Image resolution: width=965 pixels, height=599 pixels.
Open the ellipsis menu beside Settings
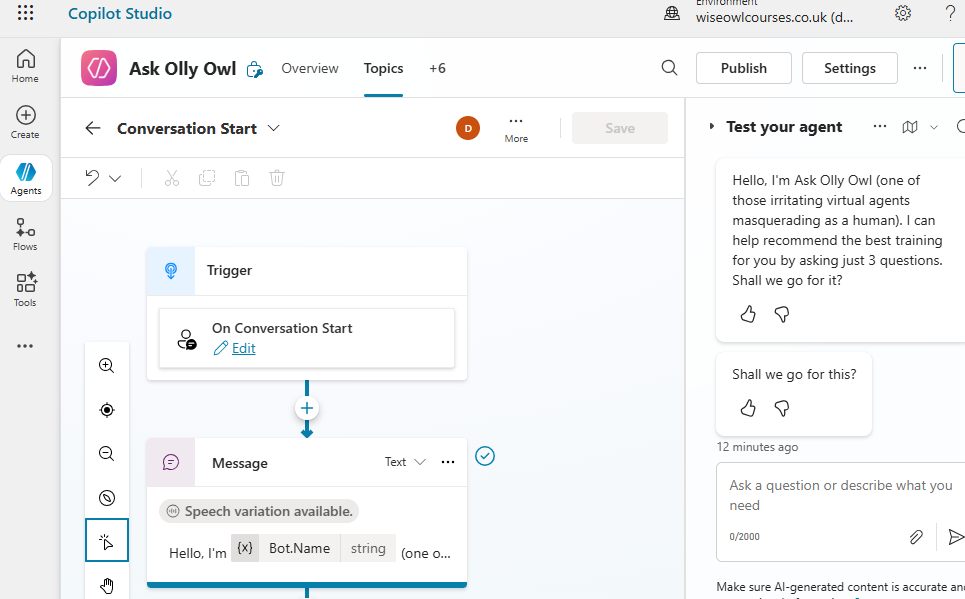(x=919, y=68)
